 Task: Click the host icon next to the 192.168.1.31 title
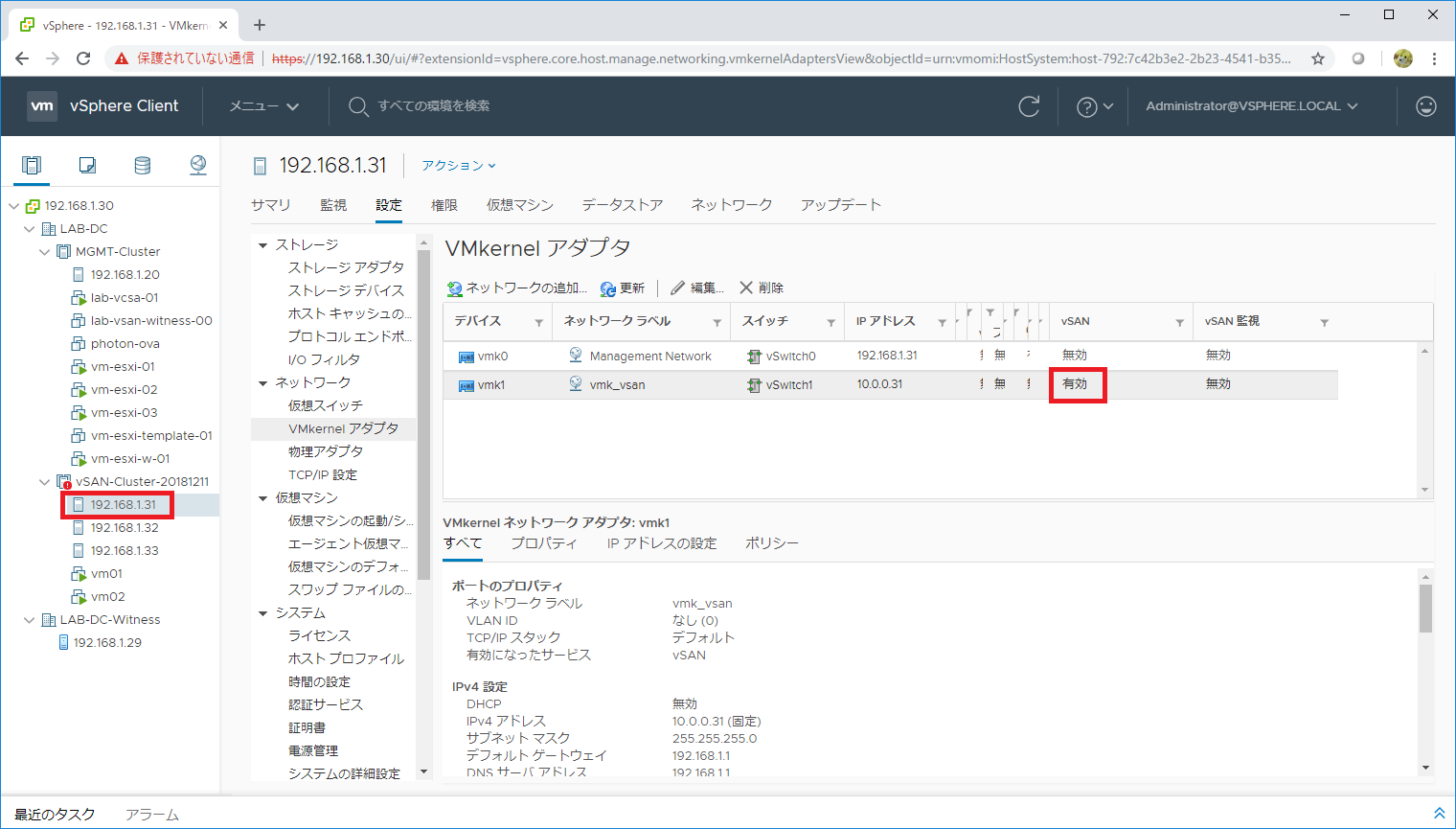260,166
